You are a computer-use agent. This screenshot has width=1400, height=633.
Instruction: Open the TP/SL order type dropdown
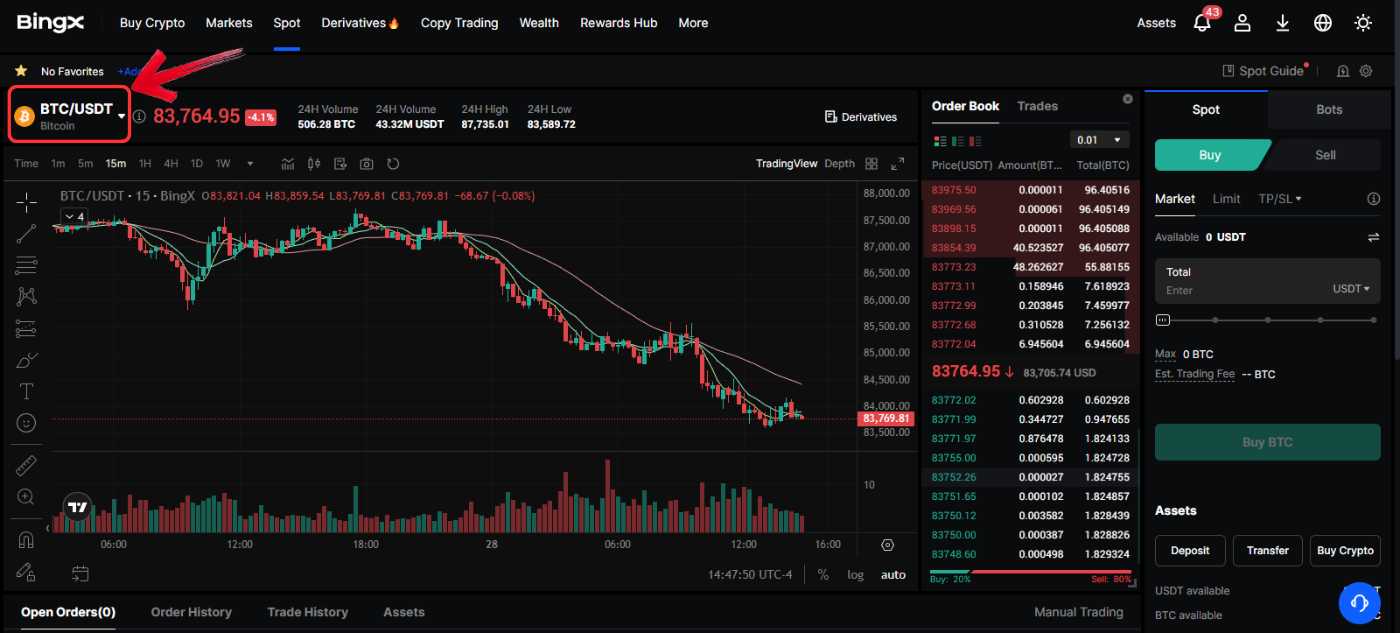pos(1280,199)
